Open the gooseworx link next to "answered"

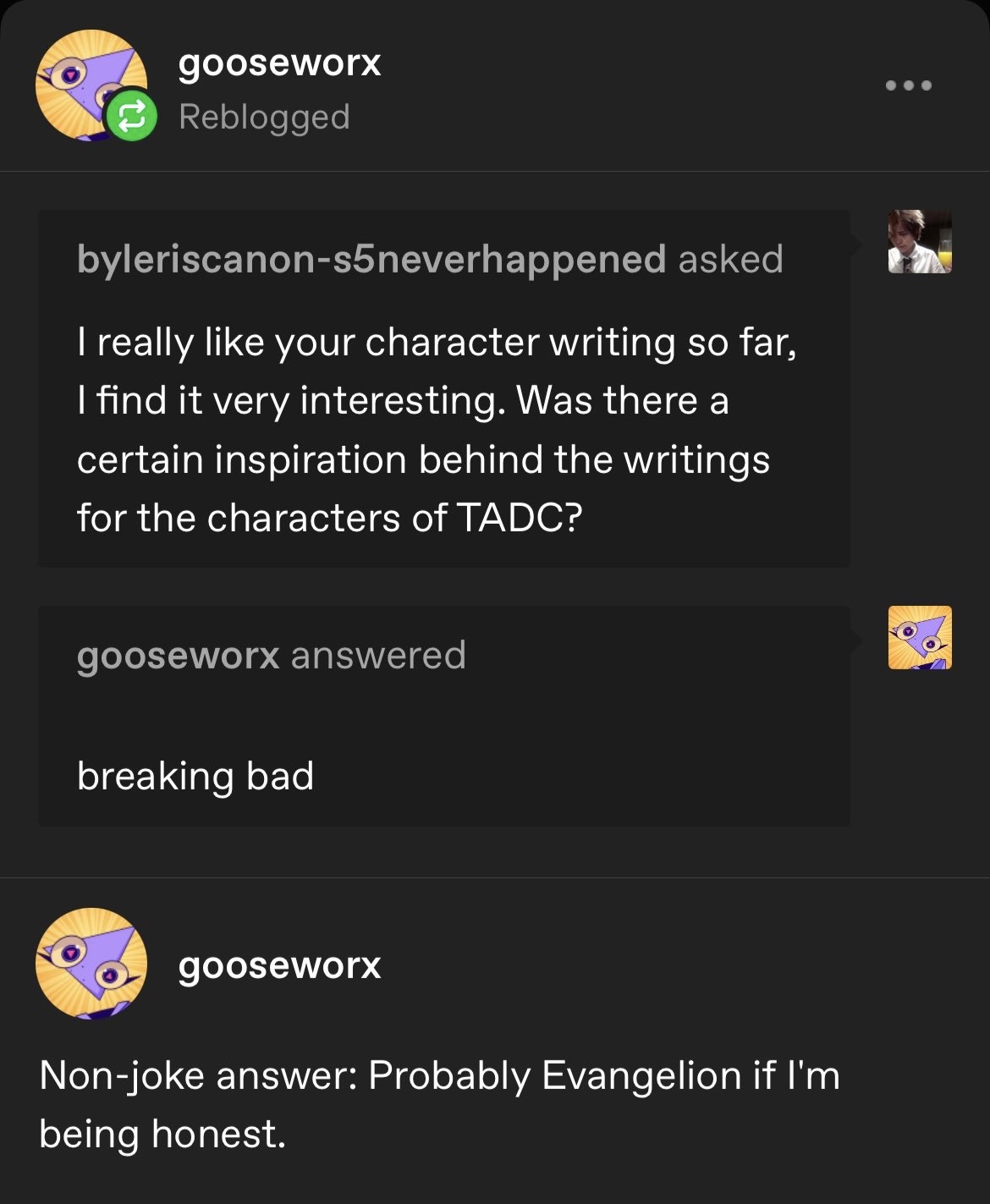pos(178,656)
